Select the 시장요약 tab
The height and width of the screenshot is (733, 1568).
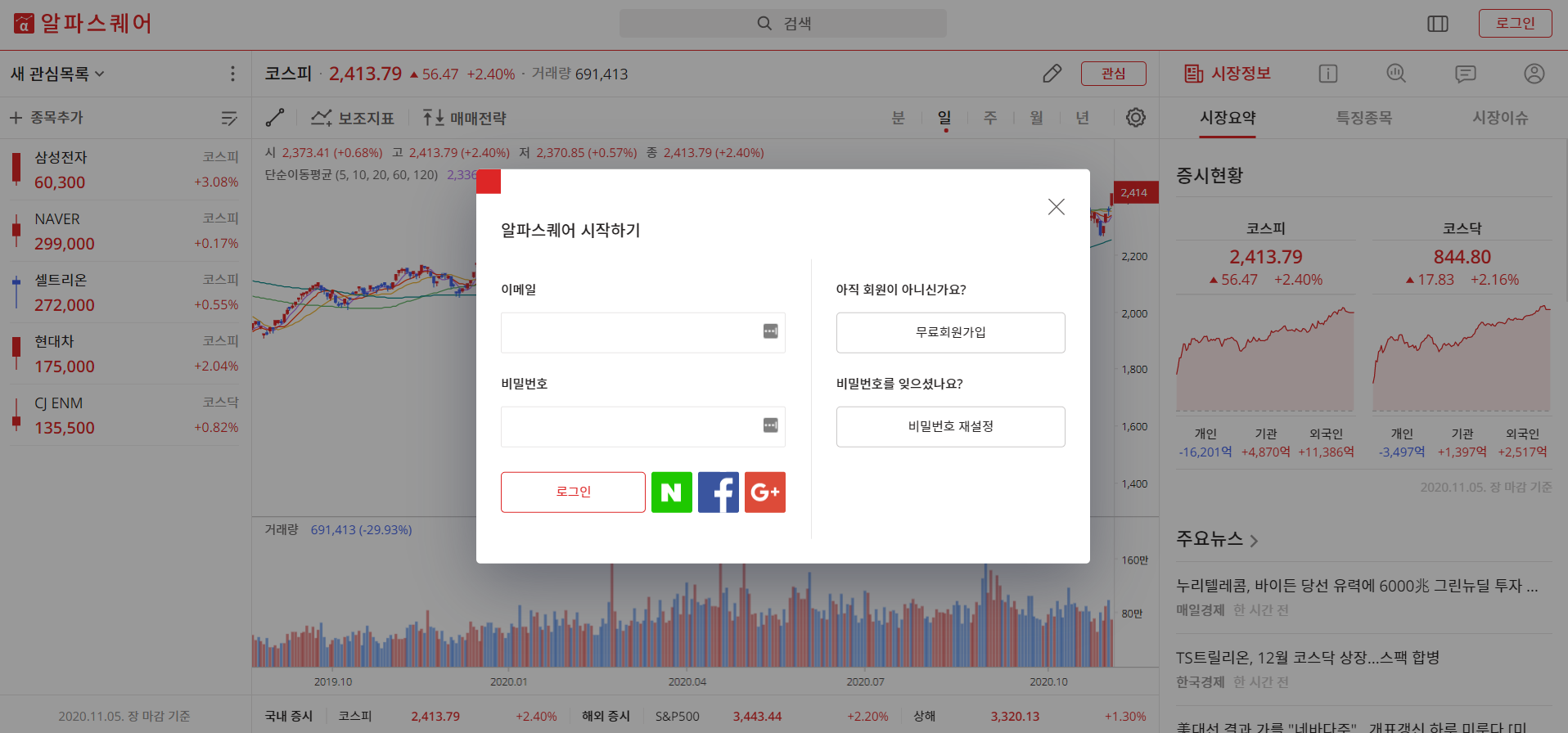point(1228,118)
